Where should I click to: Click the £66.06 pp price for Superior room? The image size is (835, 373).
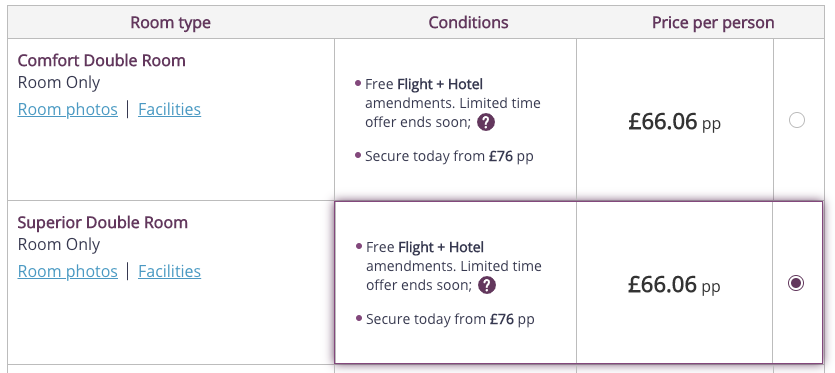click(674, 285)
